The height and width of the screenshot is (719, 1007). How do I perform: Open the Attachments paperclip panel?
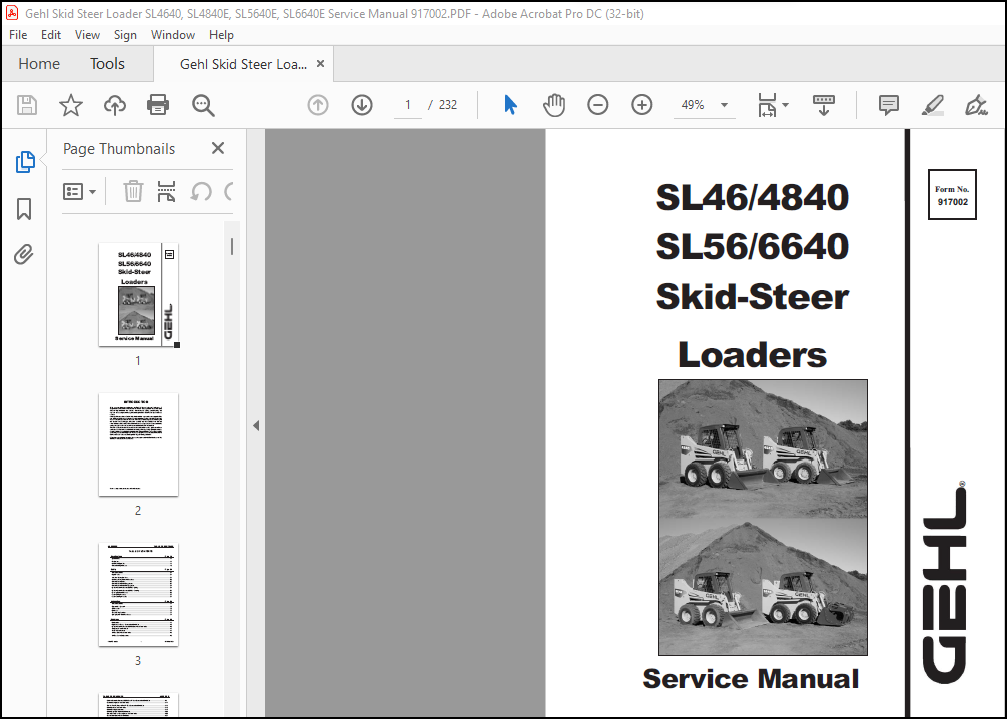coord(24,254)
